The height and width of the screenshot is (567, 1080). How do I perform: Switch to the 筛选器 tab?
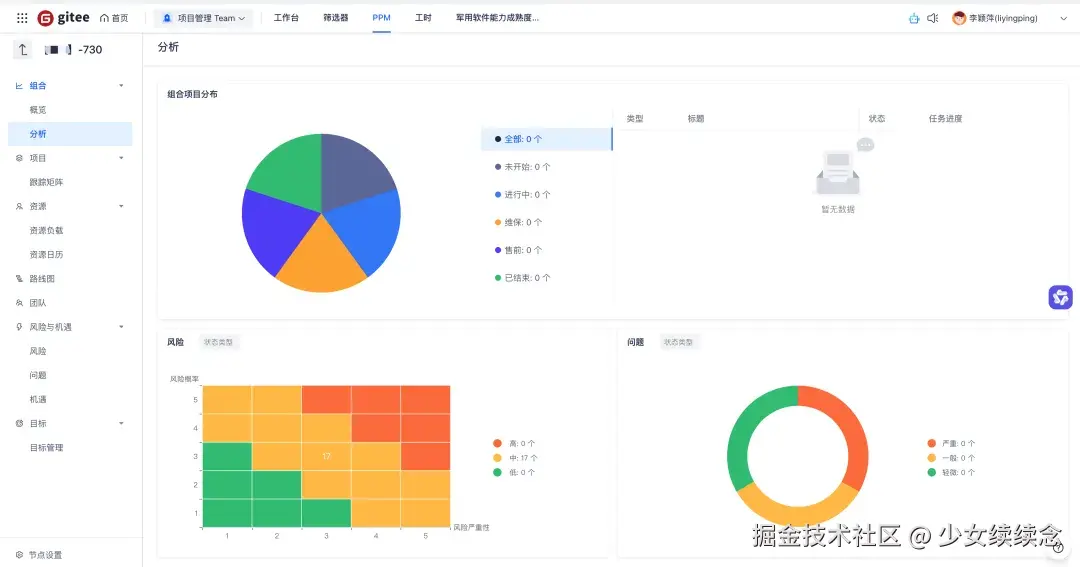335,18
